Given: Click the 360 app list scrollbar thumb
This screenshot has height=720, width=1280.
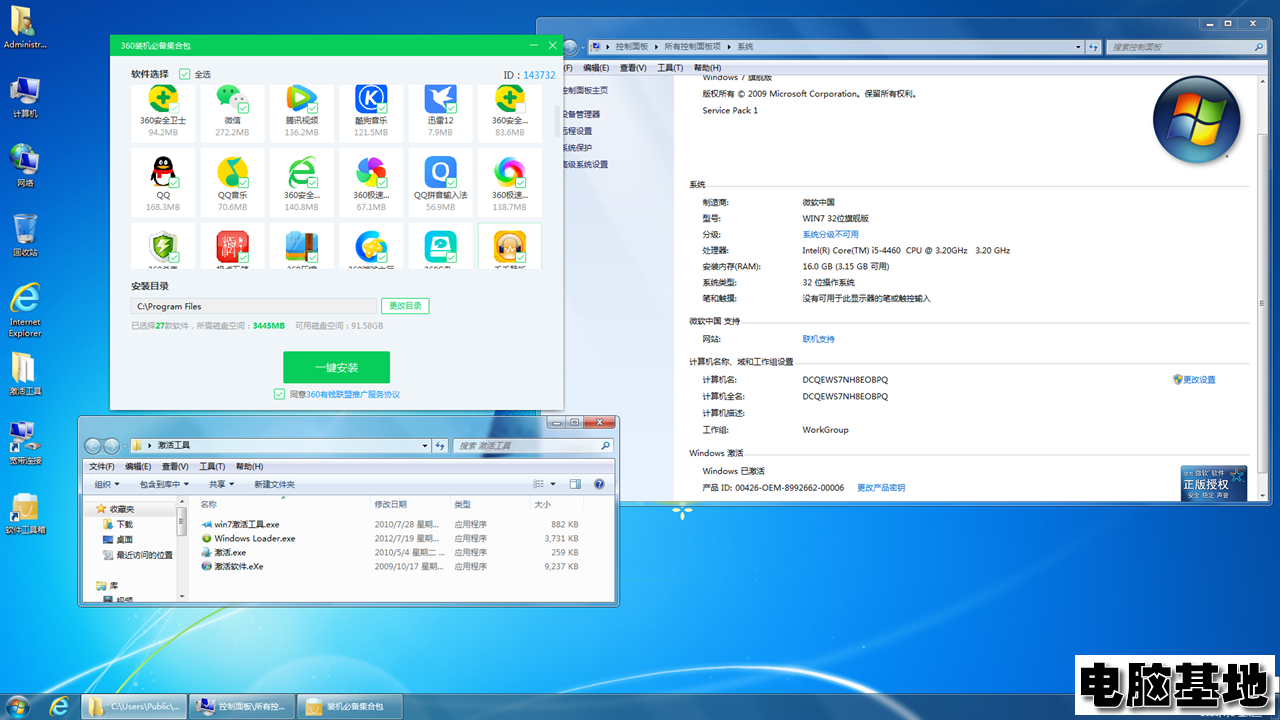Looking at the screenshot, I should tap(558, 120).
